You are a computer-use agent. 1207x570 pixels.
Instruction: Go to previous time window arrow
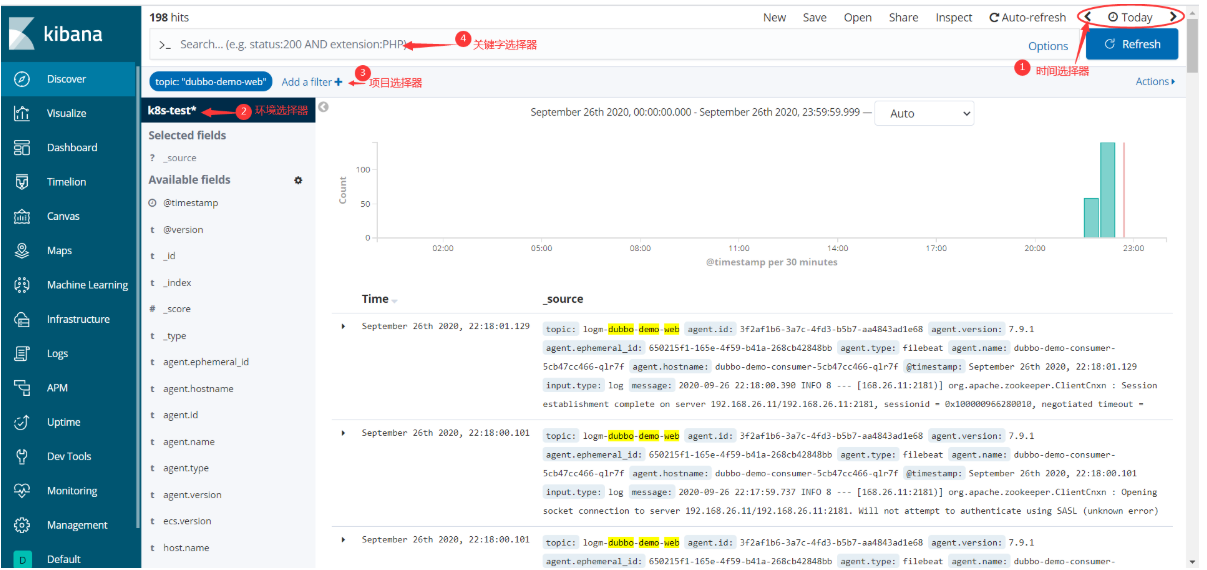tap(1088, 17)
